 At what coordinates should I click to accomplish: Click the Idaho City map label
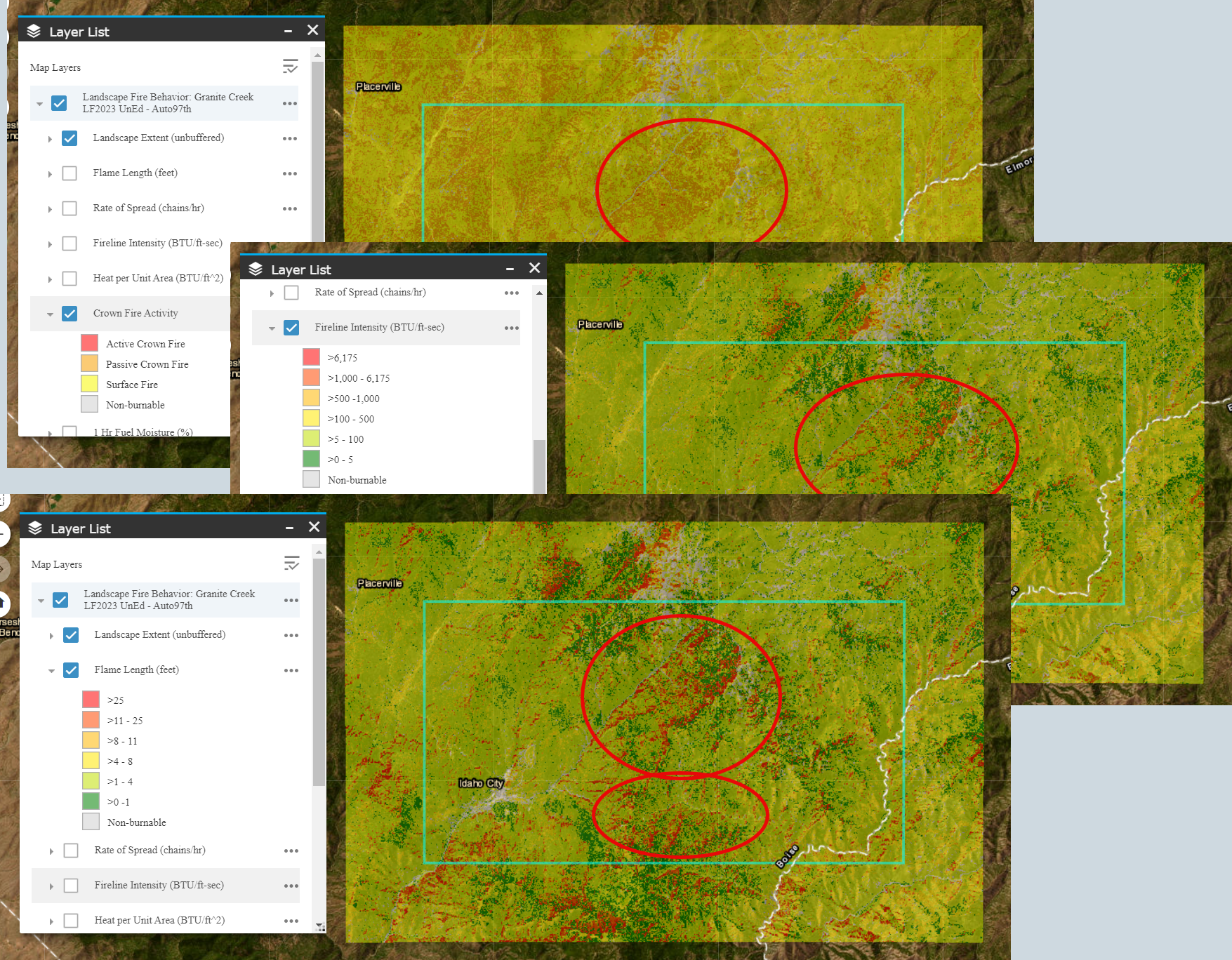481,783
